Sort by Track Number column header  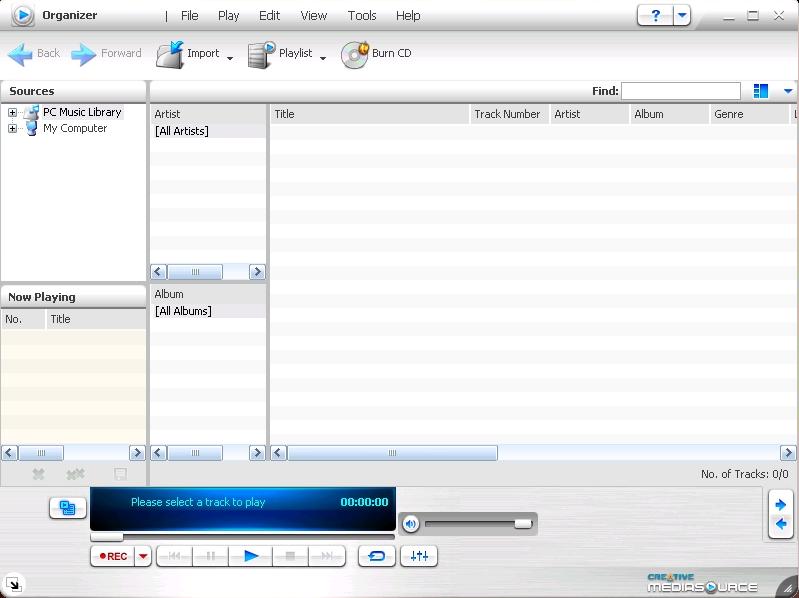pyautogui.click(x=510, y=114)
